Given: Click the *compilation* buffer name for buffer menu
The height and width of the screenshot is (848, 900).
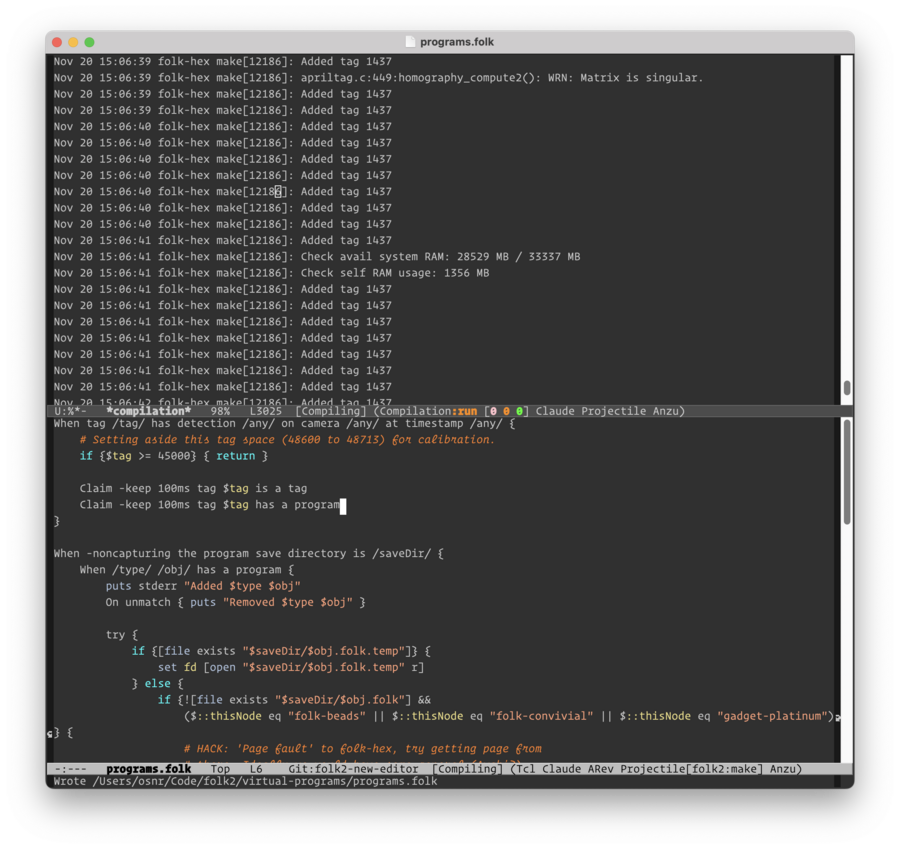Looking at the screenshot, I should click(148, 411).
